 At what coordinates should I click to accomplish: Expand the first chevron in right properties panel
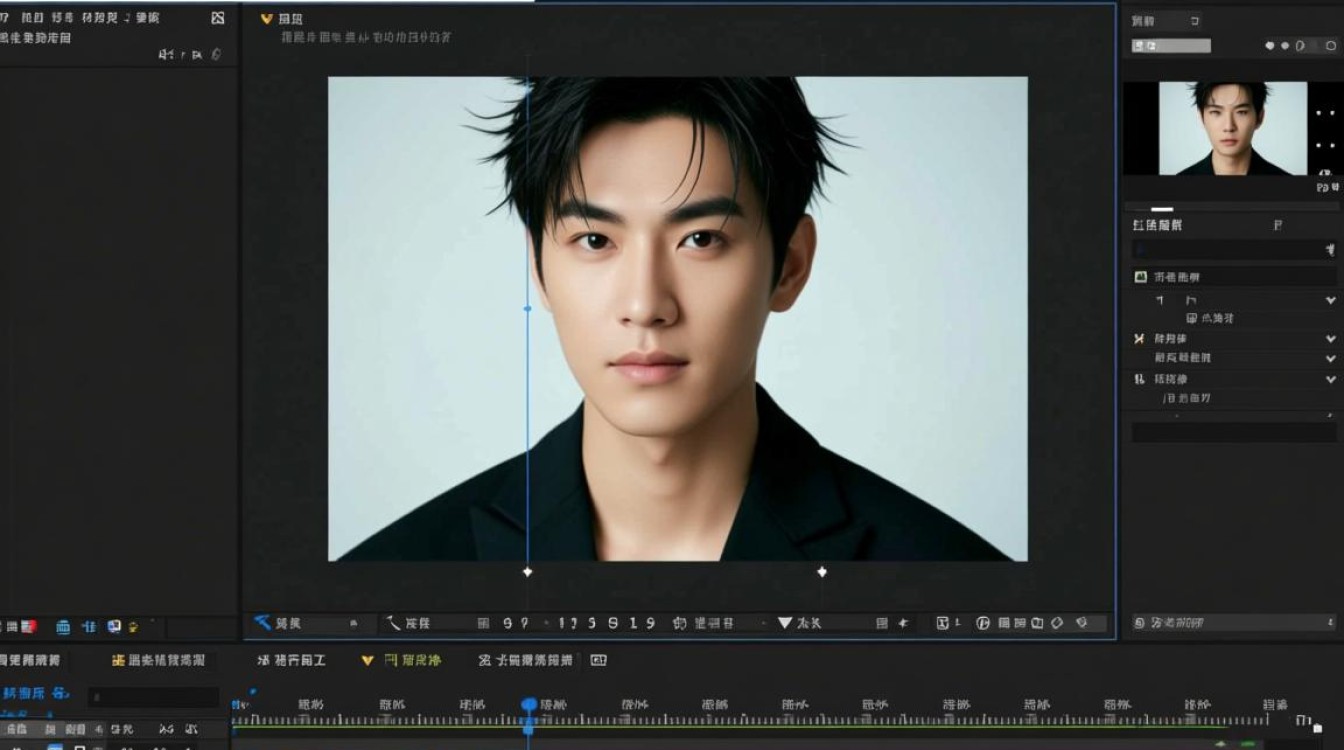tap(1331, 300)
